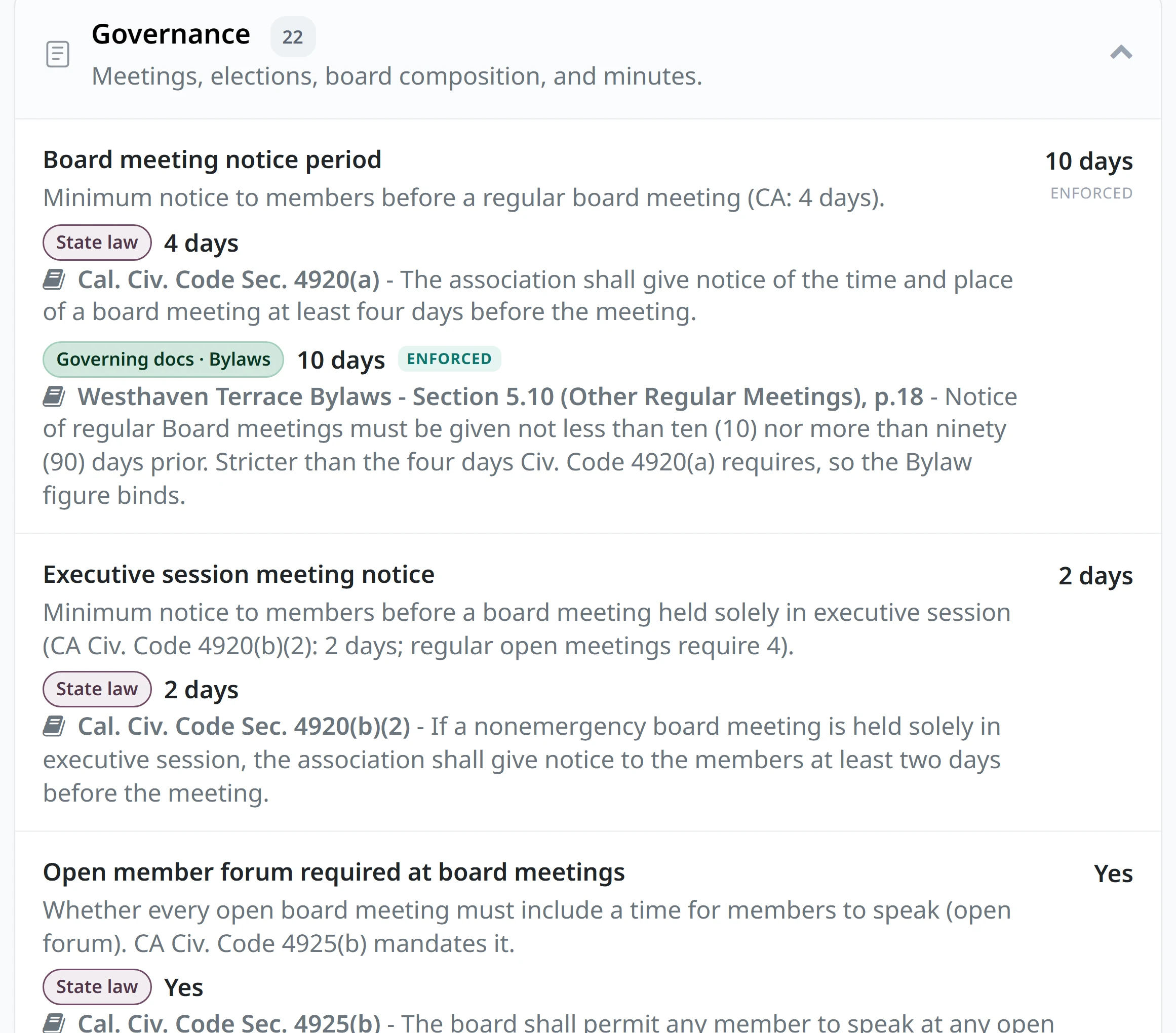1176x1033 pixels.
Task: Select the Board meeting notice period title
Action: pyautogui.click(x=212, y=160)
